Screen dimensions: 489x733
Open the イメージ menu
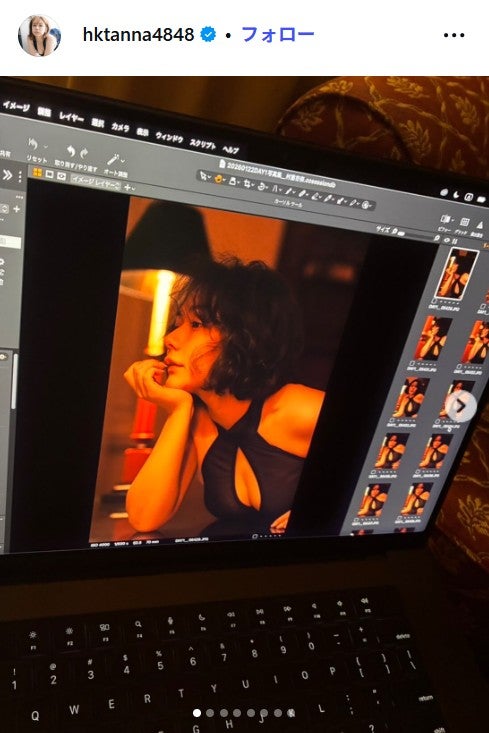(x=16, y=106)
